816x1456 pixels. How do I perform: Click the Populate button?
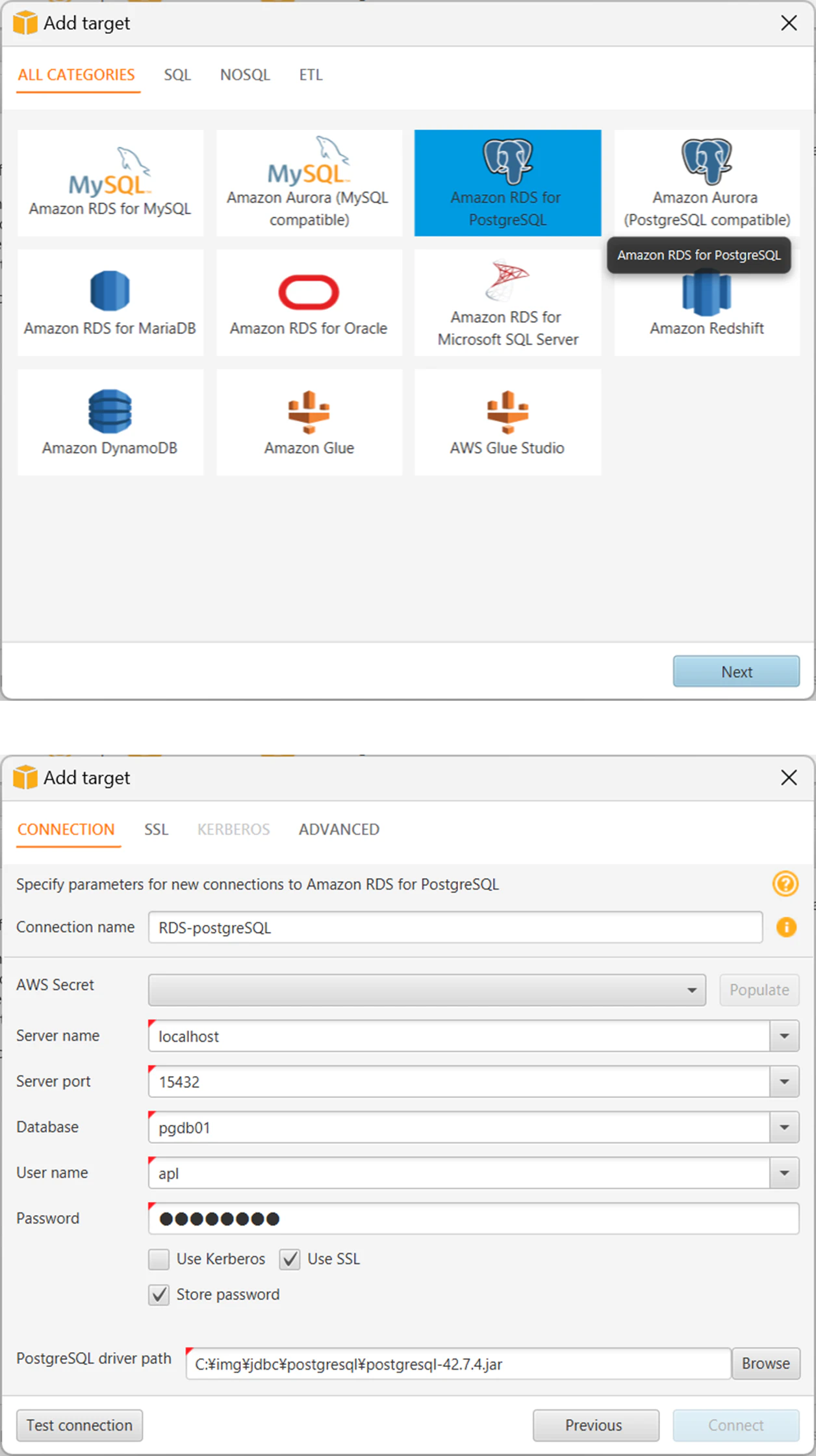coord(759,990)
